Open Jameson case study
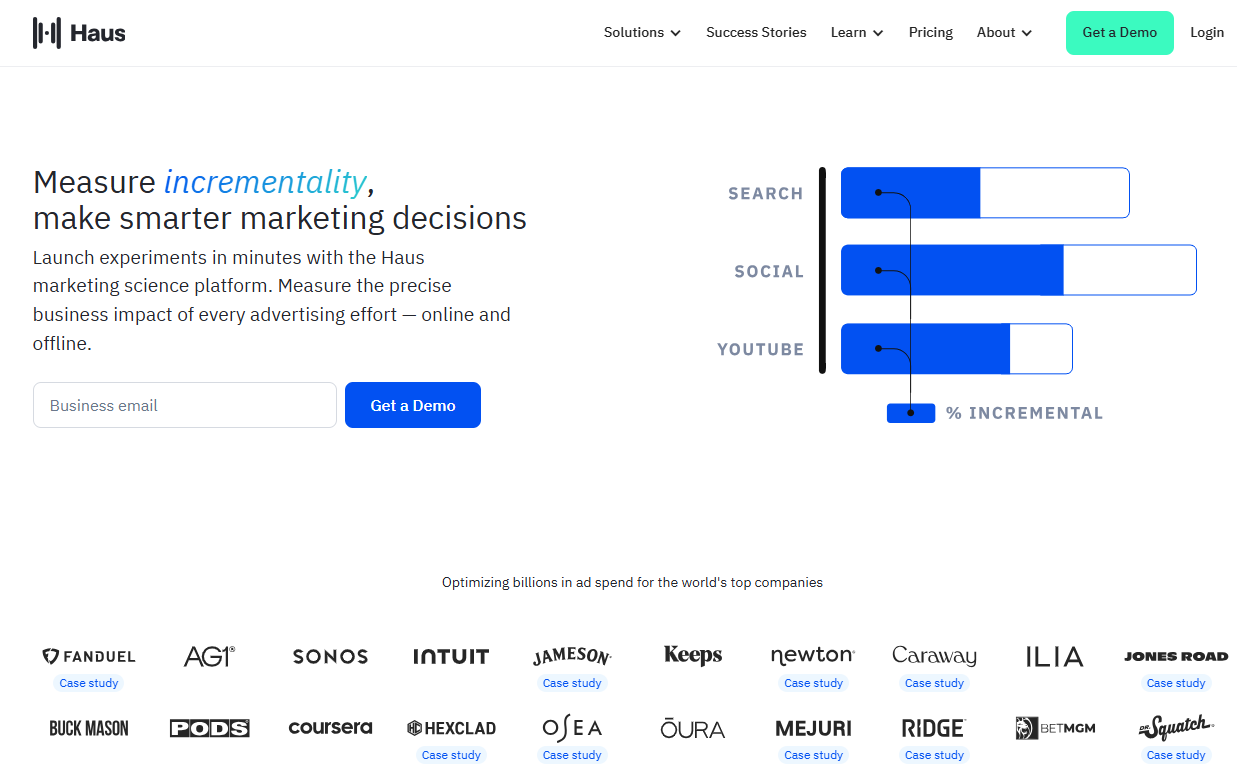This screenshot has height=779, width=1237. tap(572, 683)
